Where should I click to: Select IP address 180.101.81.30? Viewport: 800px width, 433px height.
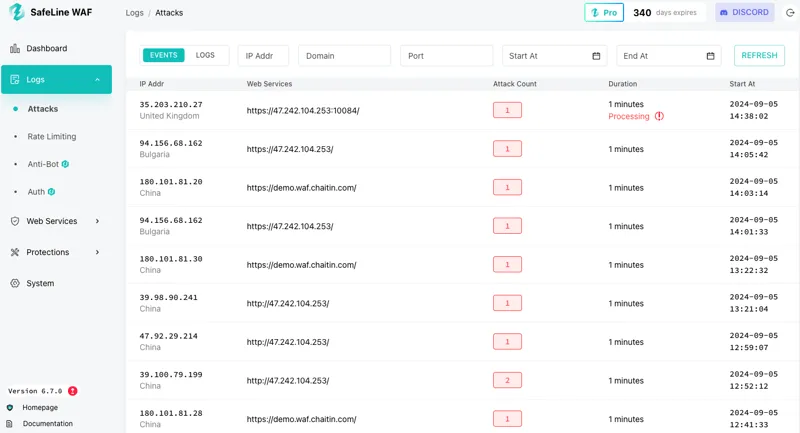[x=171, y=259]
